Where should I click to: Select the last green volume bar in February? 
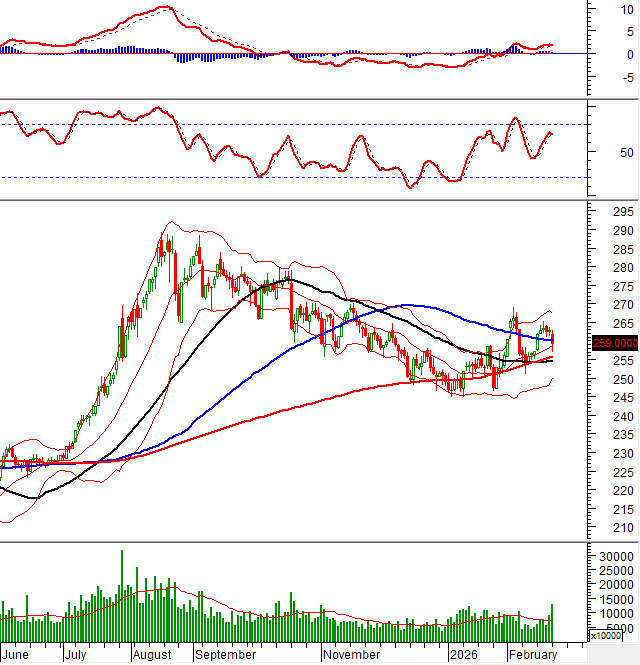click(551, 623)
